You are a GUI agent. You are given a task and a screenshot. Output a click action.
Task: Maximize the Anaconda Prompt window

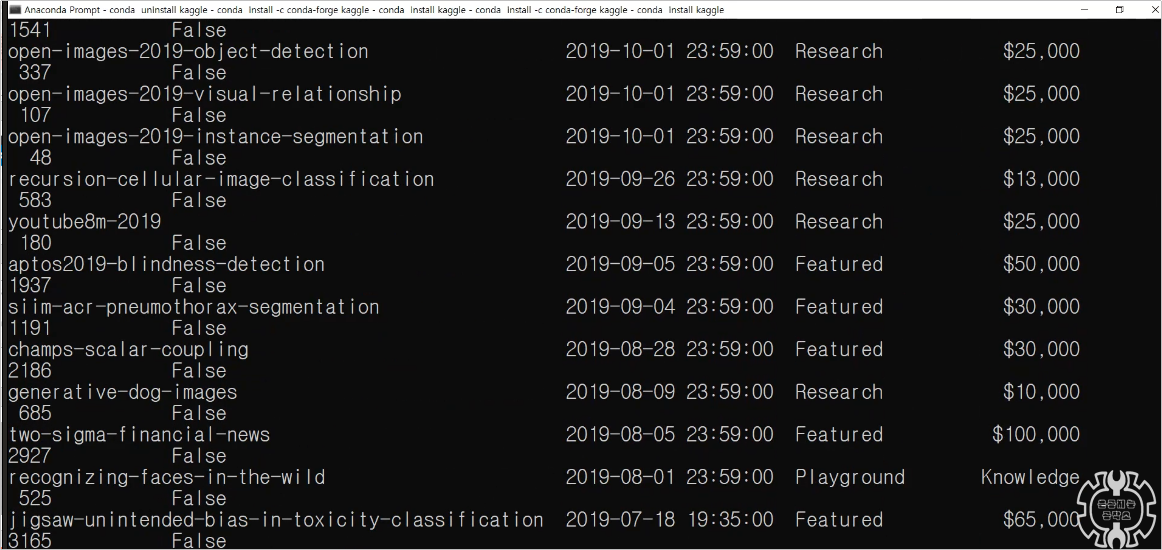pyautogui.click(x=1119, y=10)
